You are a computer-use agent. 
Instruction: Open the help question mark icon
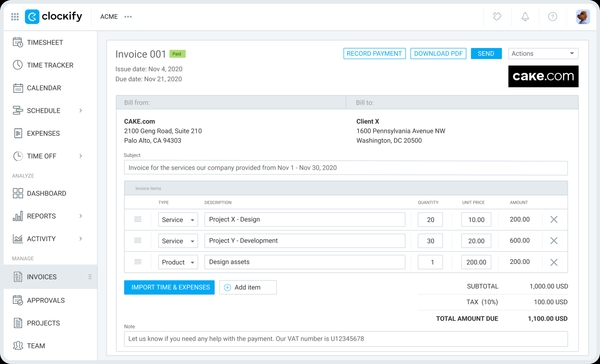[553, 16]
